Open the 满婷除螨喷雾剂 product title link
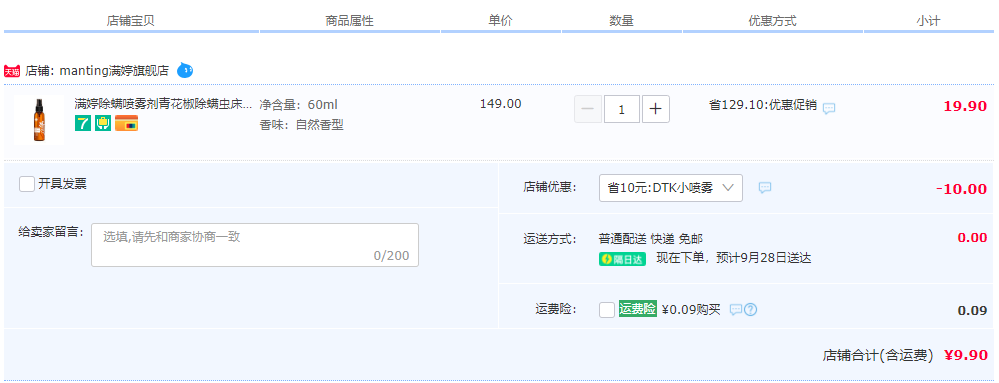 point(163,104)
